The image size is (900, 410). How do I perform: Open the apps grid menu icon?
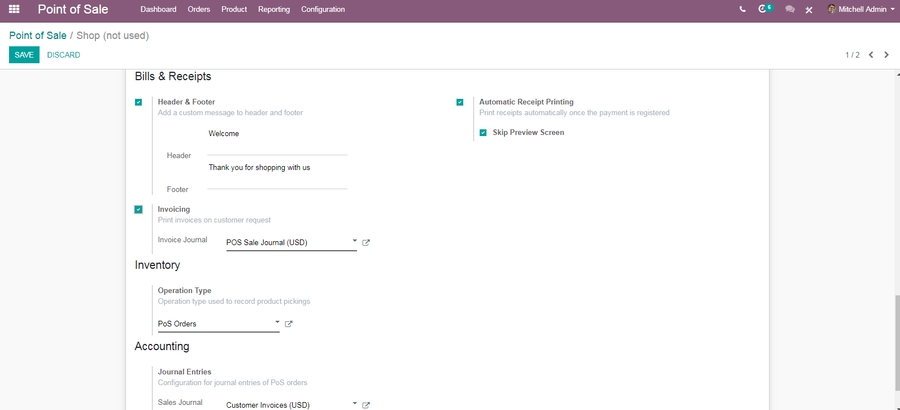tap(14, 9)
